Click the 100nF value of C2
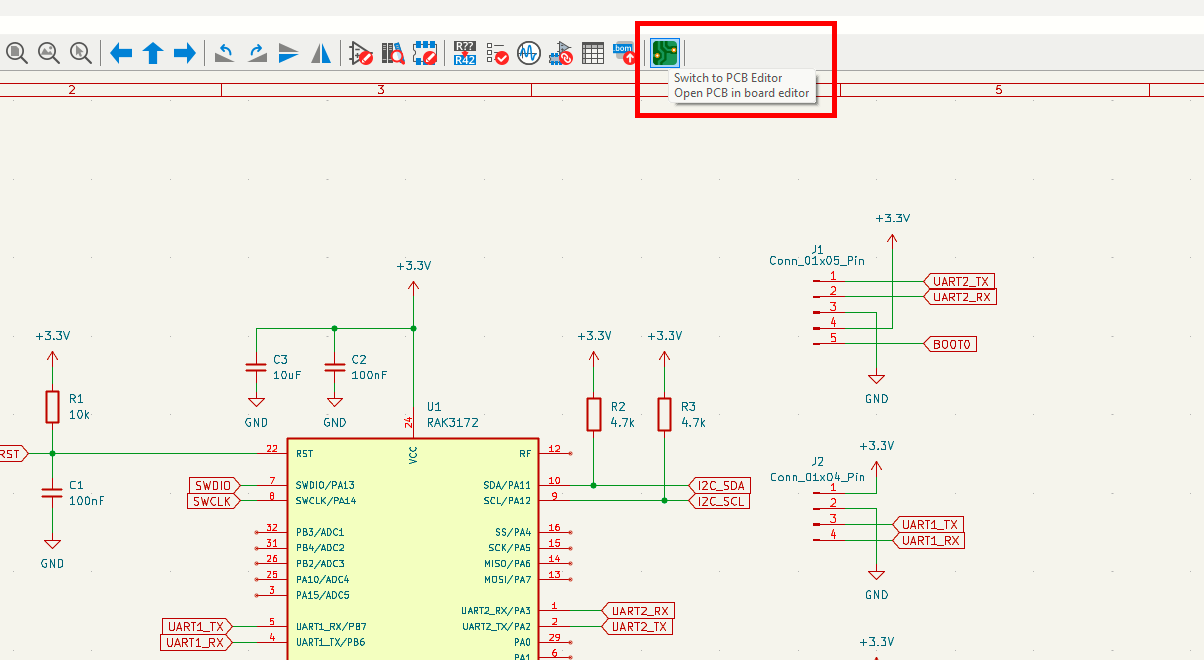Viewport: 1204px width, 660px height. (x=369, y=375)
